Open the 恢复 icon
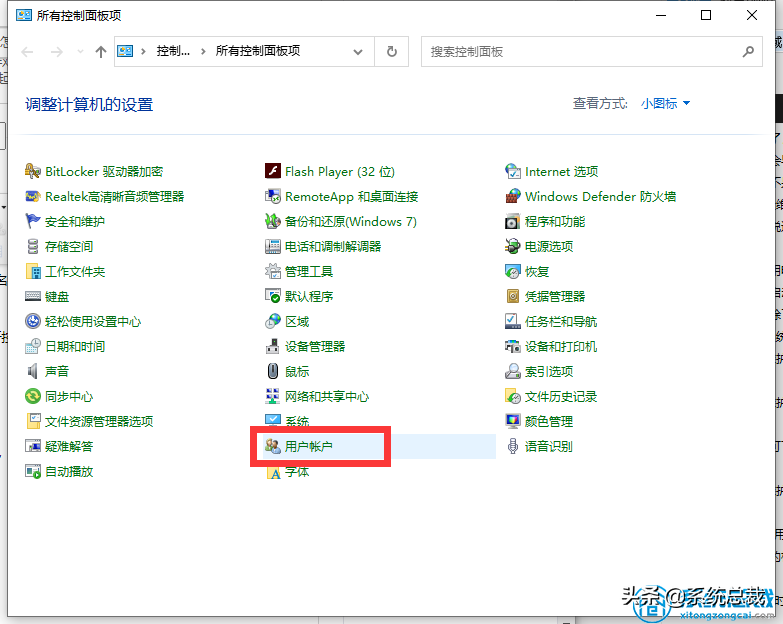The width and height of the screenshot is (783, 624). (513, 271)
